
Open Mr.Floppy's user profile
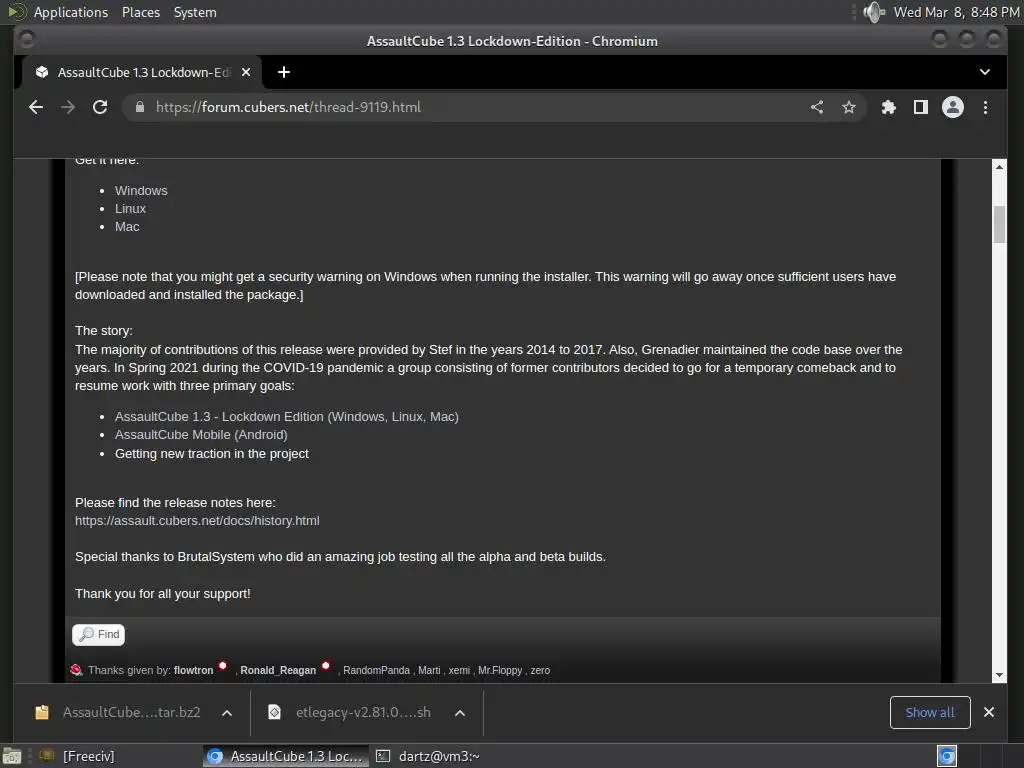[500, 670]
